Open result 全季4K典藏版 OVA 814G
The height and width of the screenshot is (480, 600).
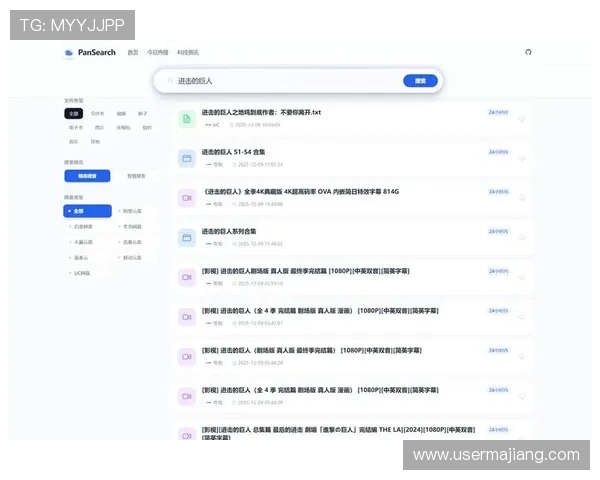pos(300,192)
